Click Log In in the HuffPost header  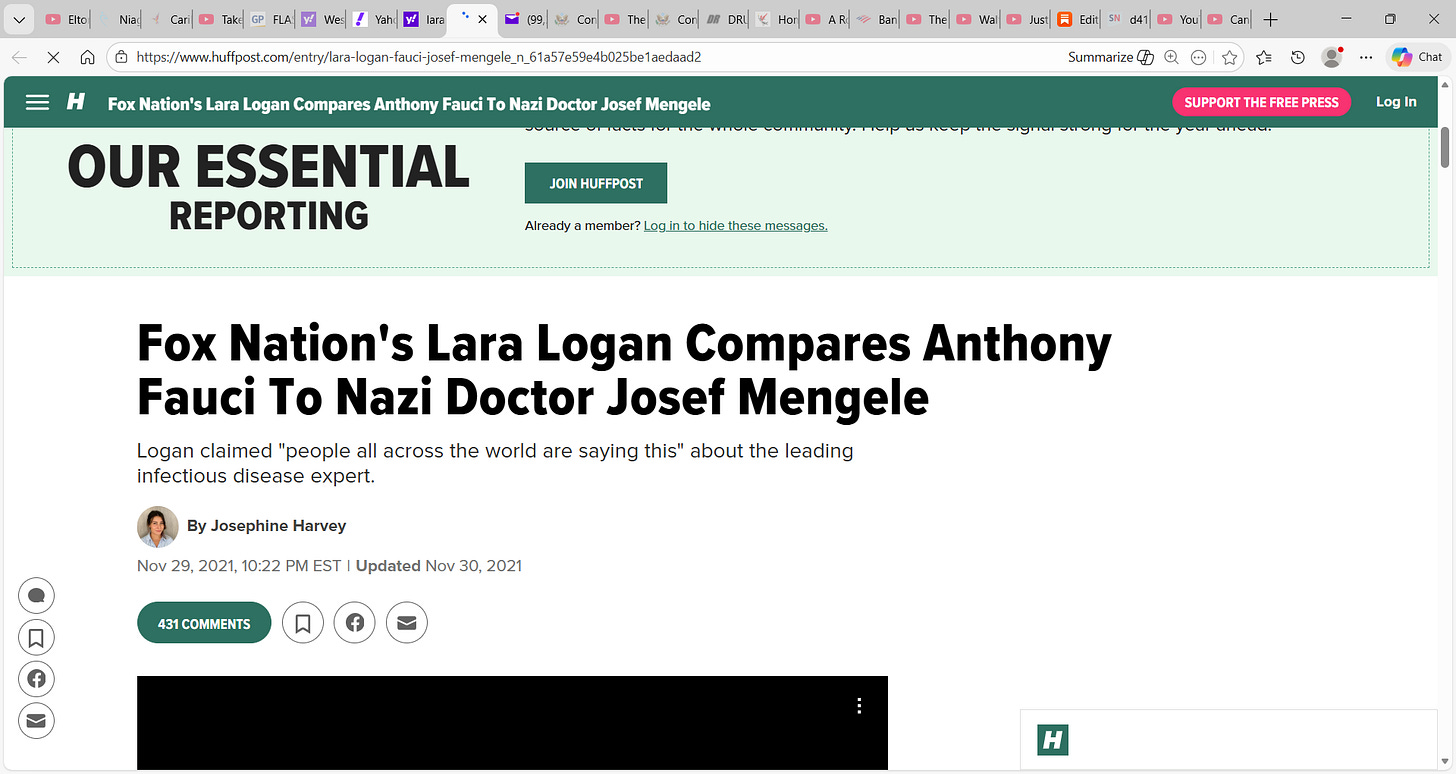click(1396, 101)
